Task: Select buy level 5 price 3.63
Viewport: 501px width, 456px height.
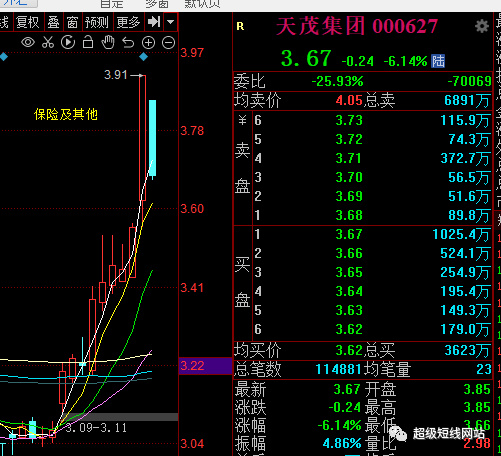Action: 349,310
